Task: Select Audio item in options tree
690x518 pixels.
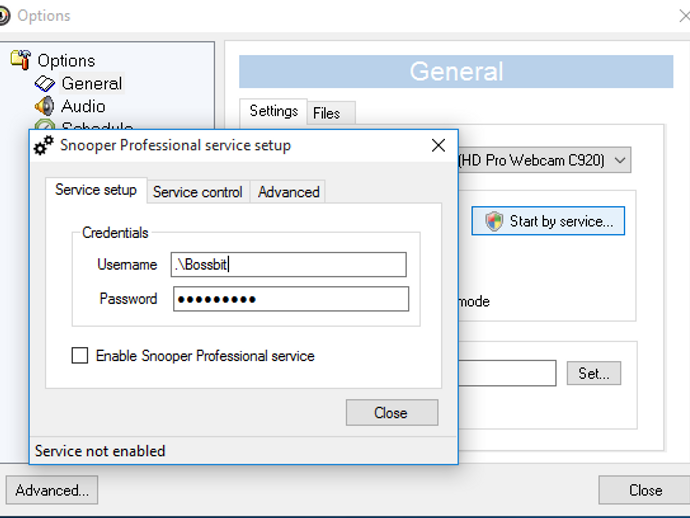Action: tap(83, 106)
